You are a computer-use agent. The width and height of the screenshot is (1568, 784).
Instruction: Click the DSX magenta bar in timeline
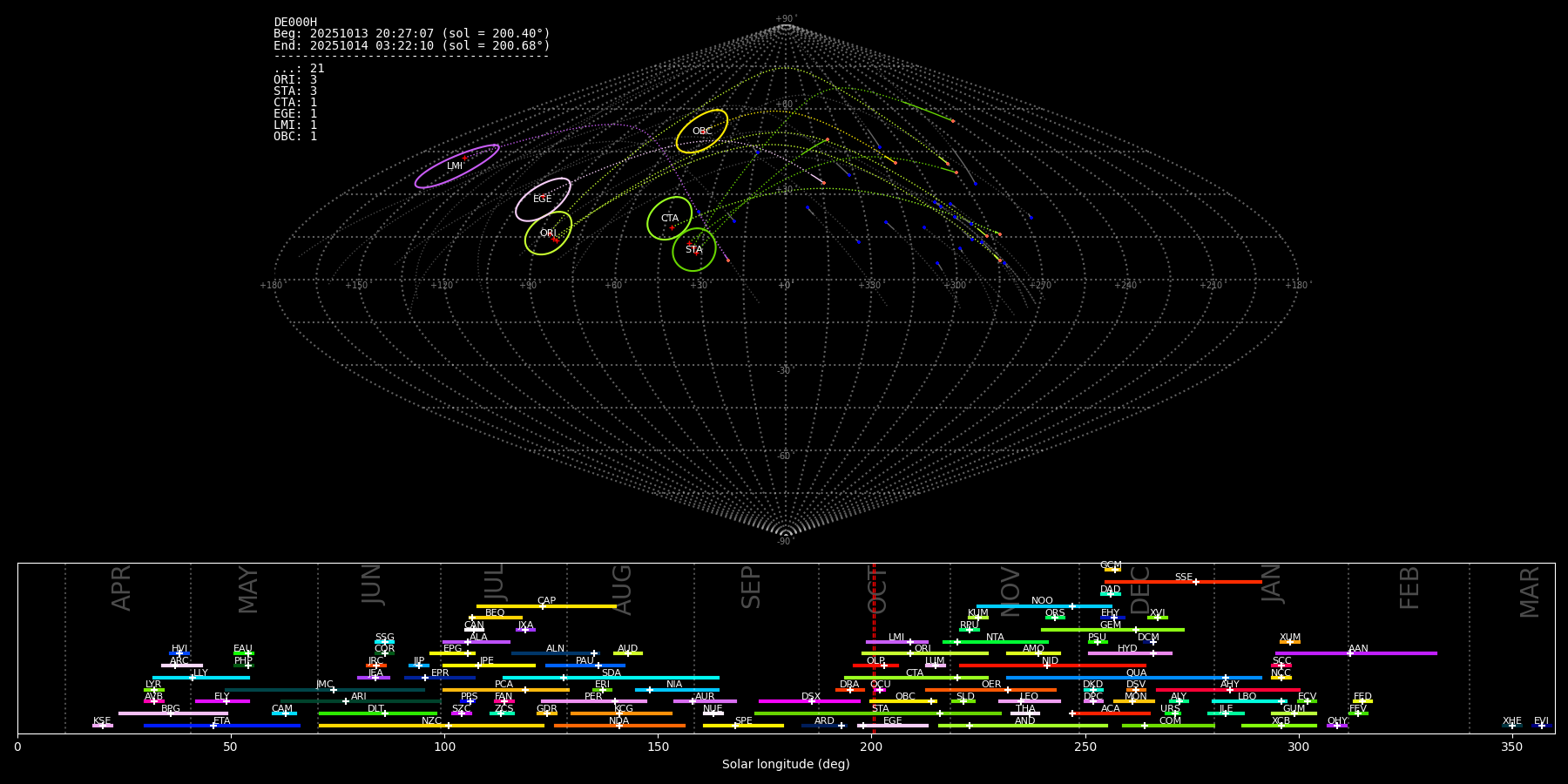pos(809,701)
